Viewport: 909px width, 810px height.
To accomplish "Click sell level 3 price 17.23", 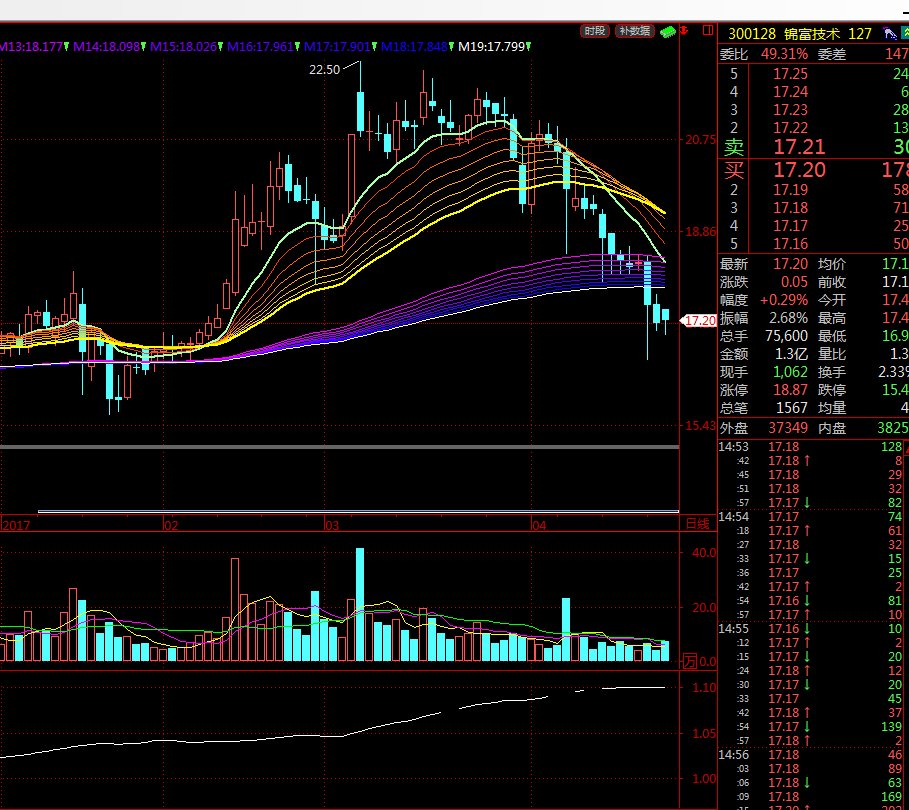I will [x=790, y=110].
